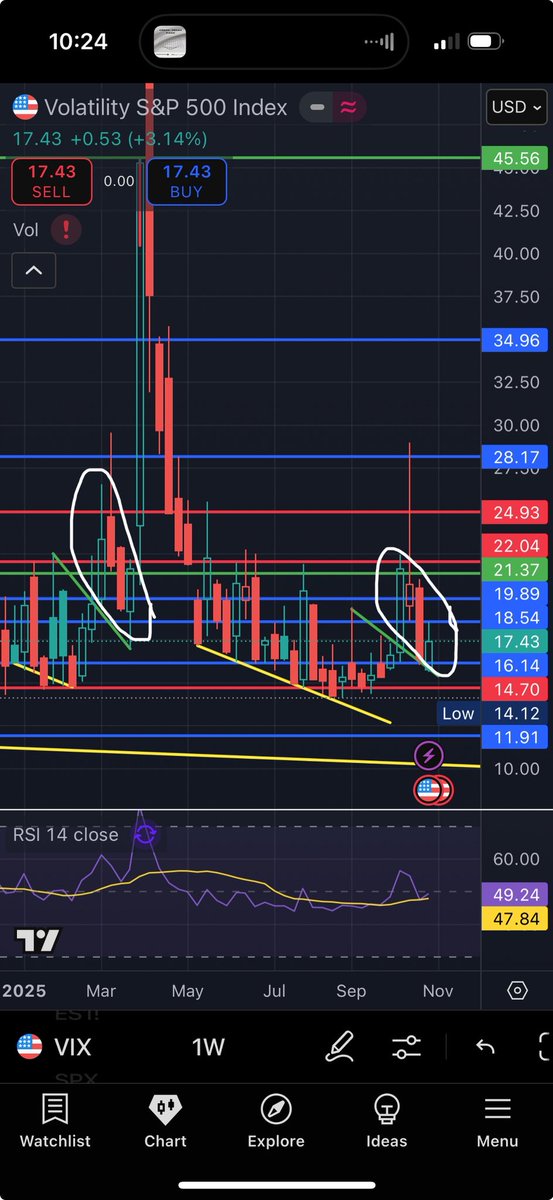553x1200 pixels.
Task: Tap the 17.43 +0.53 (+3.14%) price change text
Action: pos(110,138)
